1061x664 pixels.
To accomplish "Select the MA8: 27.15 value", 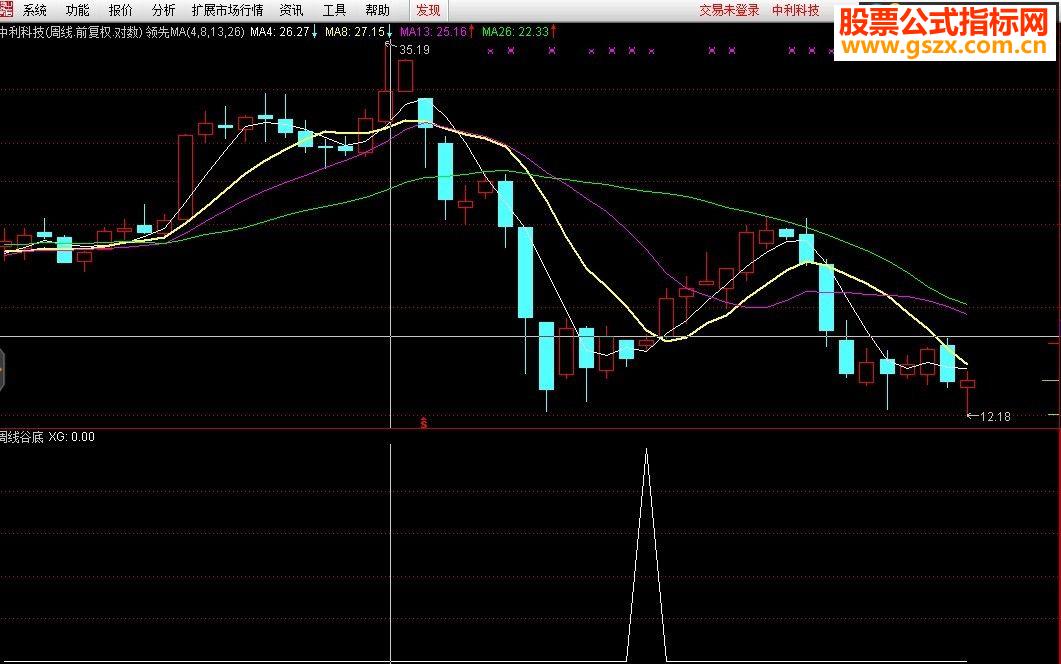I will coord(355,32).
